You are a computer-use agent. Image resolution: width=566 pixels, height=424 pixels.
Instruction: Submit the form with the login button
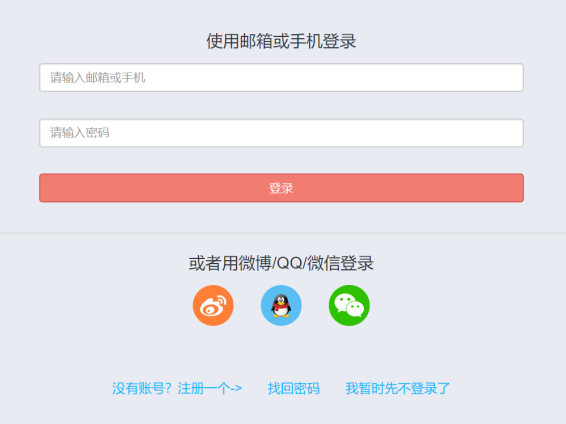coord(281,188)
